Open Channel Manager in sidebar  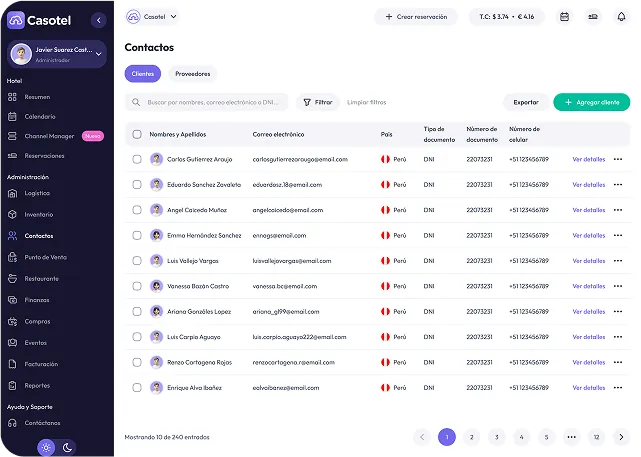(48, 136)
